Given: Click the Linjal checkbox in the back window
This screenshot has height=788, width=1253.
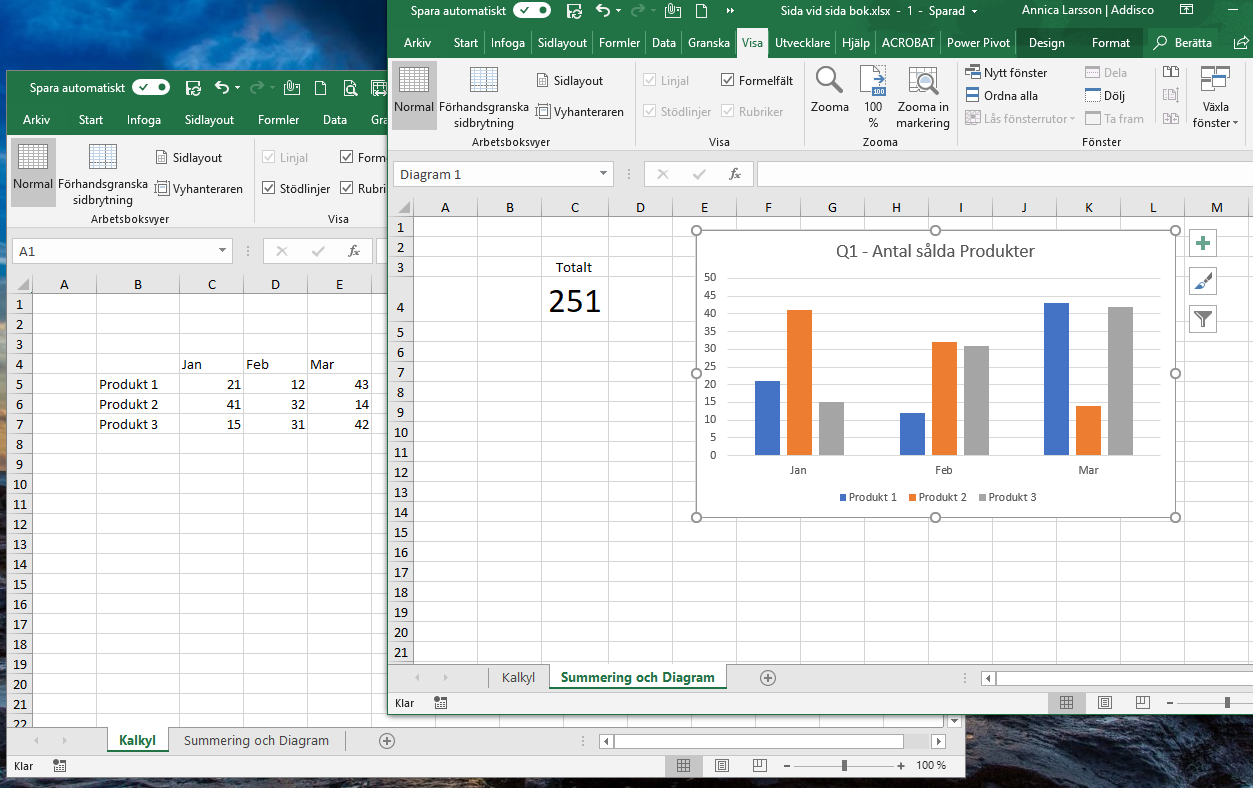Looking at the screenshot, I should (x=269, y=157).
